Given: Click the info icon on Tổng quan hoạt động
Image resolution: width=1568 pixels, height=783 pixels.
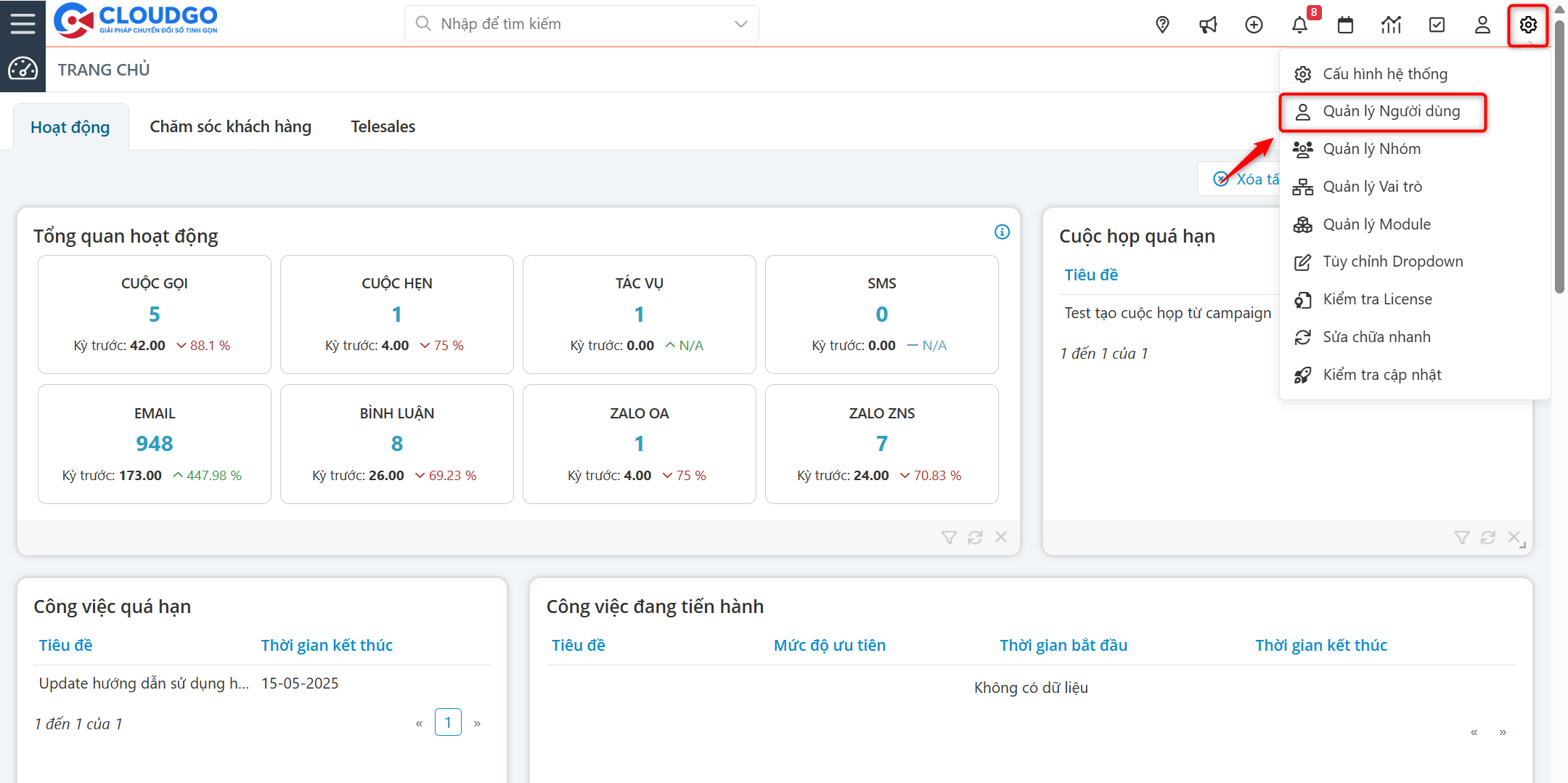Looking at the screenshot, I should tap(1002, 232).
